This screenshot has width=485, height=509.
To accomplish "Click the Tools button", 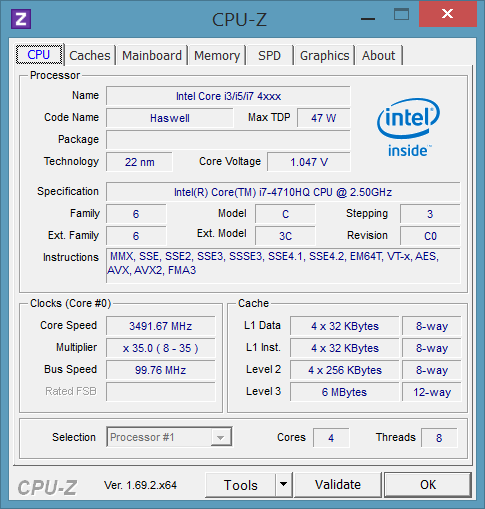I will tap(240, 485).
